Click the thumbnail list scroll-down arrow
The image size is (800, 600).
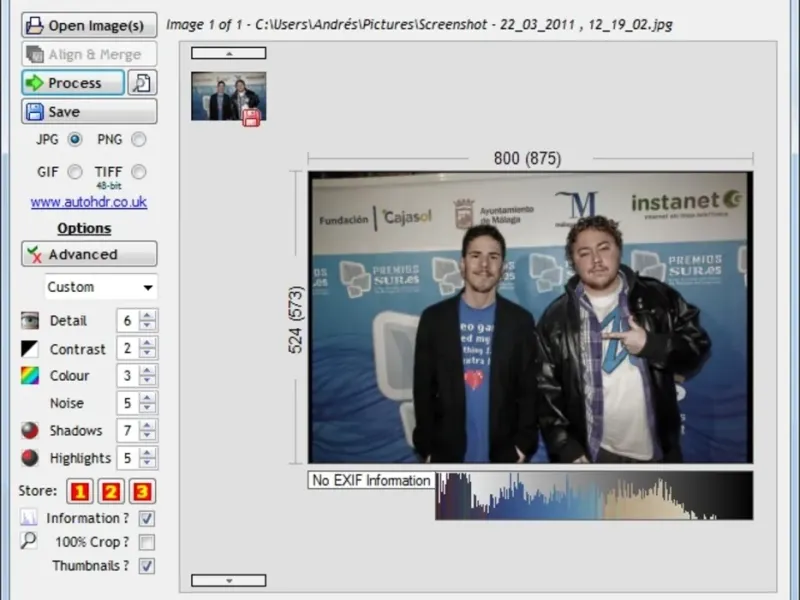[x=229, y=581]
